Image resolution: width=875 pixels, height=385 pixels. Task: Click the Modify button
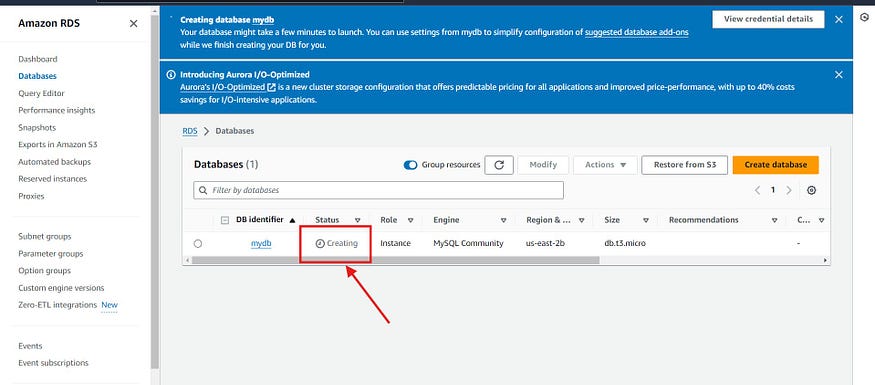click(x=543, y=165)
